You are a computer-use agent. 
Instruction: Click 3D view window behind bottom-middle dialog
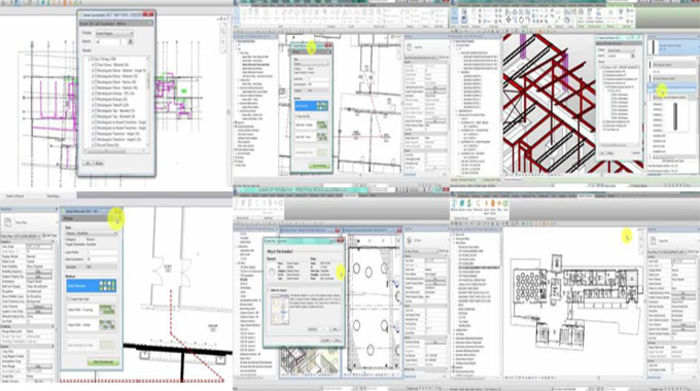click(310, 362)
